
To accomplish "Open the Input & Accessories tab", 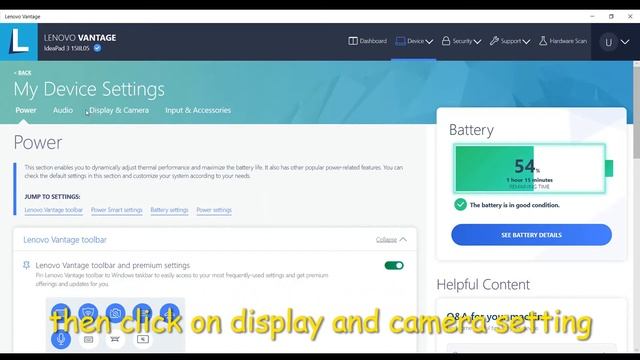I will coord(198,110).
